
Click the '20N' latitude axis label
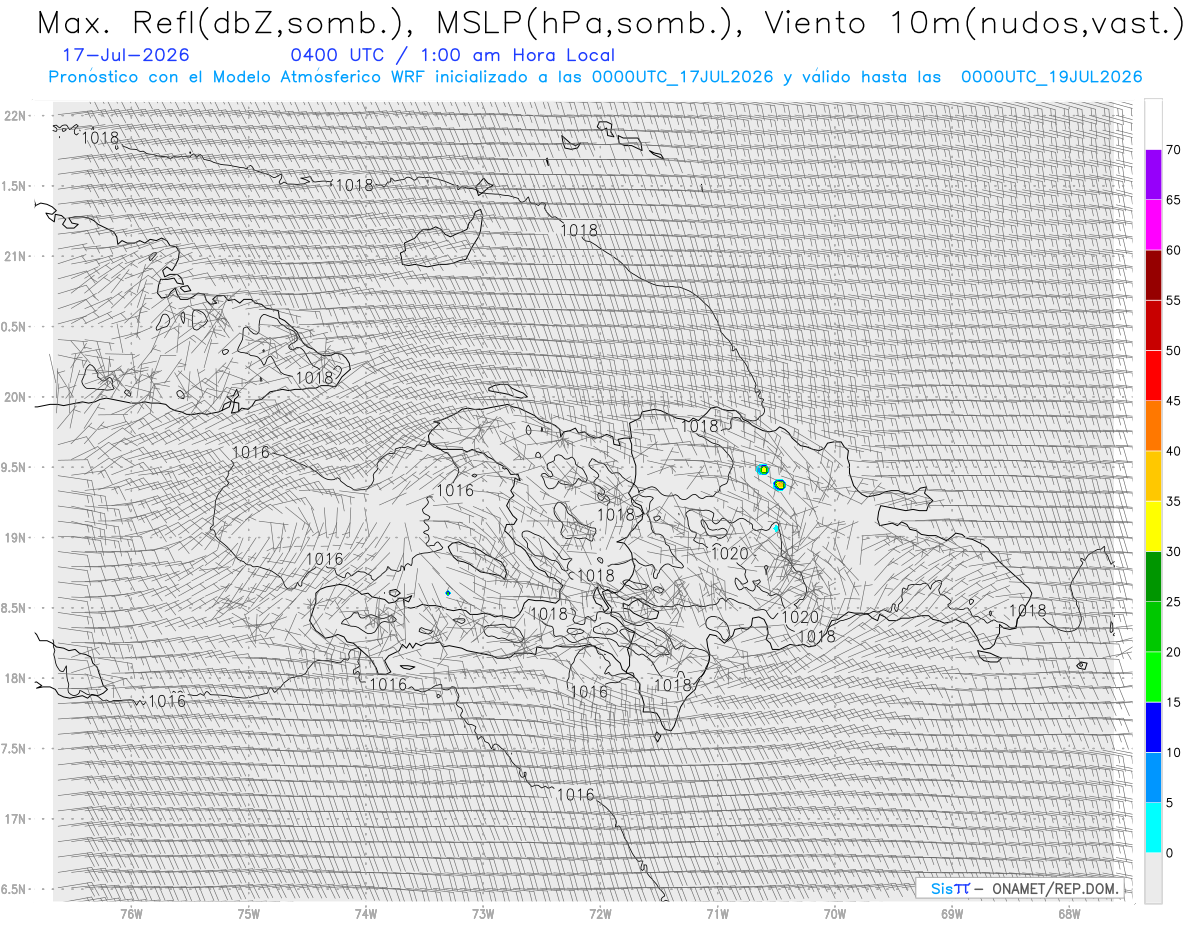(x=15, y=397)
